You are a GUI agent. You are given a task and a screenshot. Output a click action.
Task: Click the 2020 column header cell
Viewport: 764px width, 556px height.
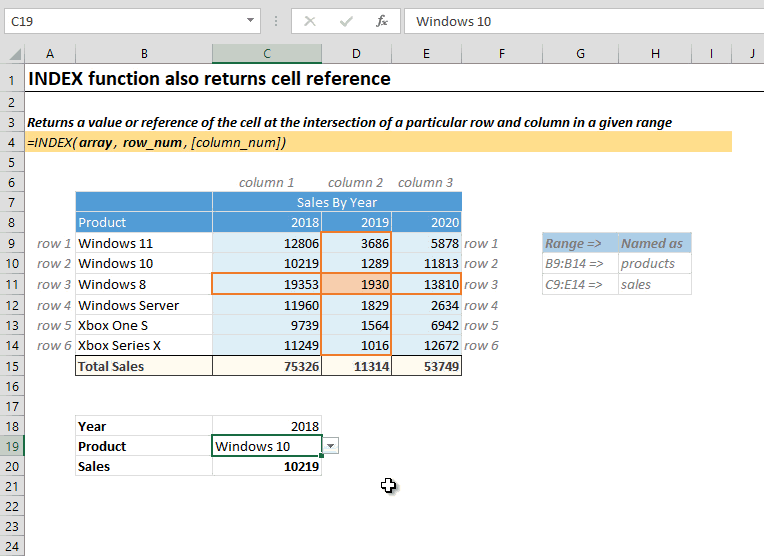point(426,222)
